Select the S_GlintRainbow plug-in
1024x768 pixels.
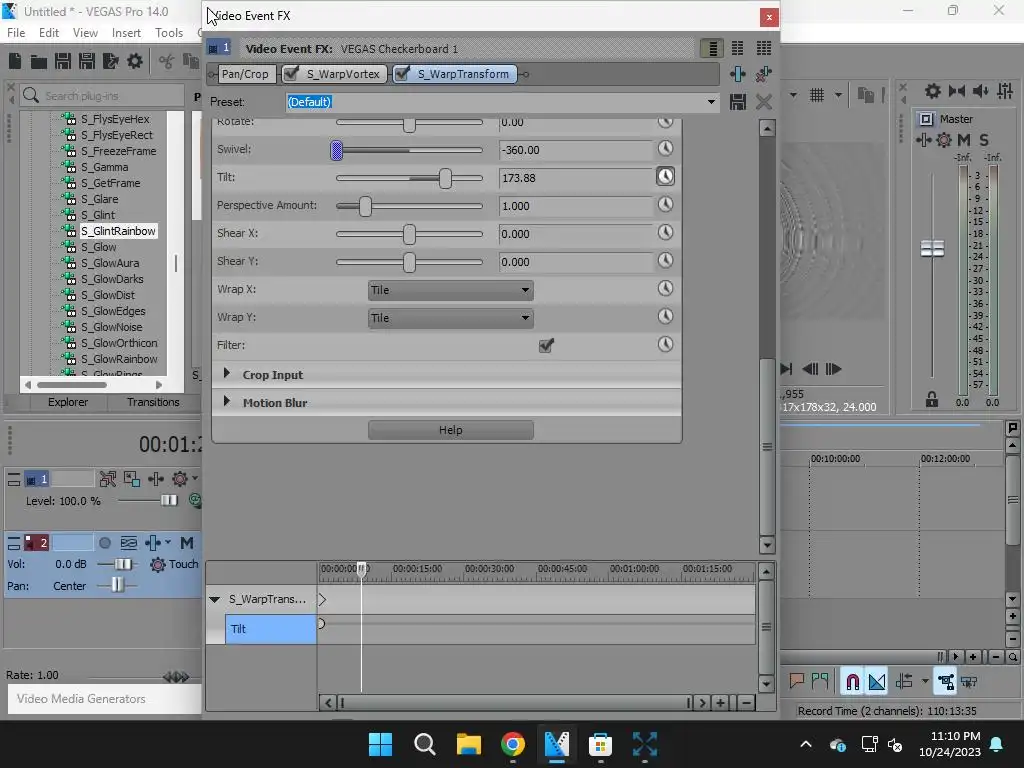118,231
